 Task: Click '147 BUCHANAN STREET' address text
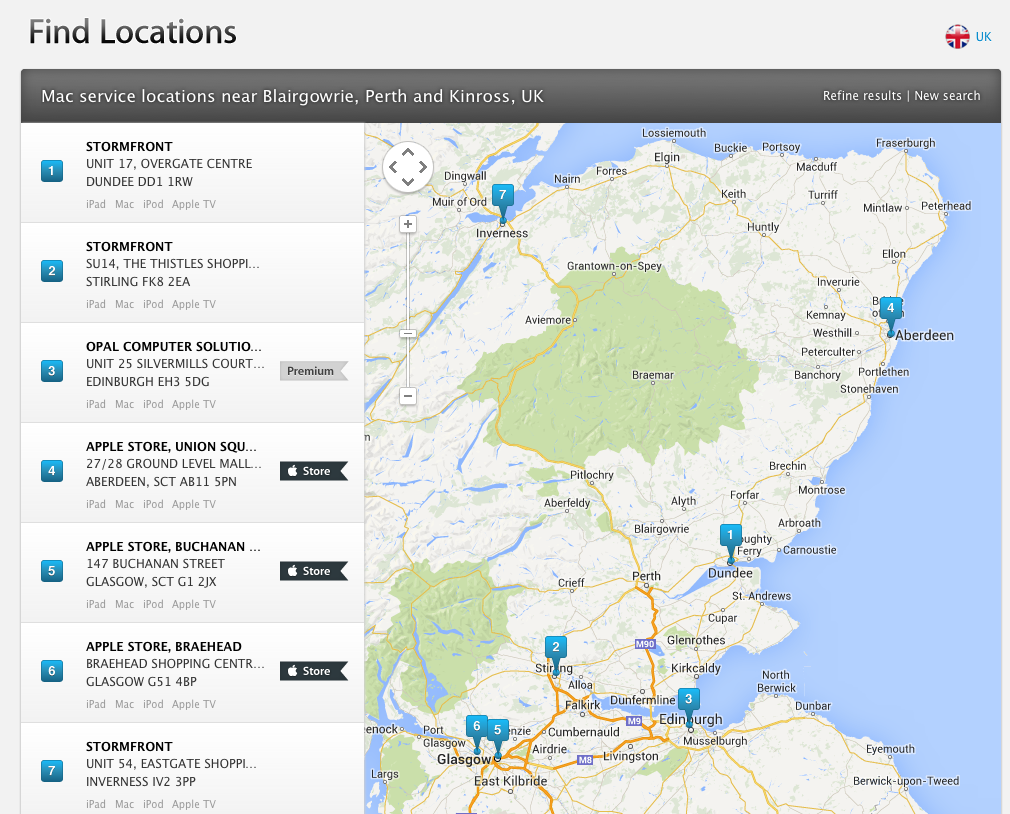tap(155, 563)
